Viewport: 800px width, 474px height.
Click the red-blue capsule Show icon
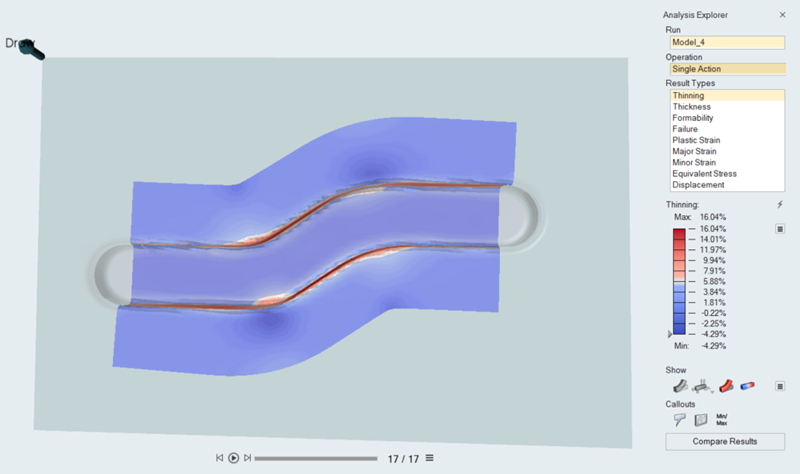click(x=747, y=385)
